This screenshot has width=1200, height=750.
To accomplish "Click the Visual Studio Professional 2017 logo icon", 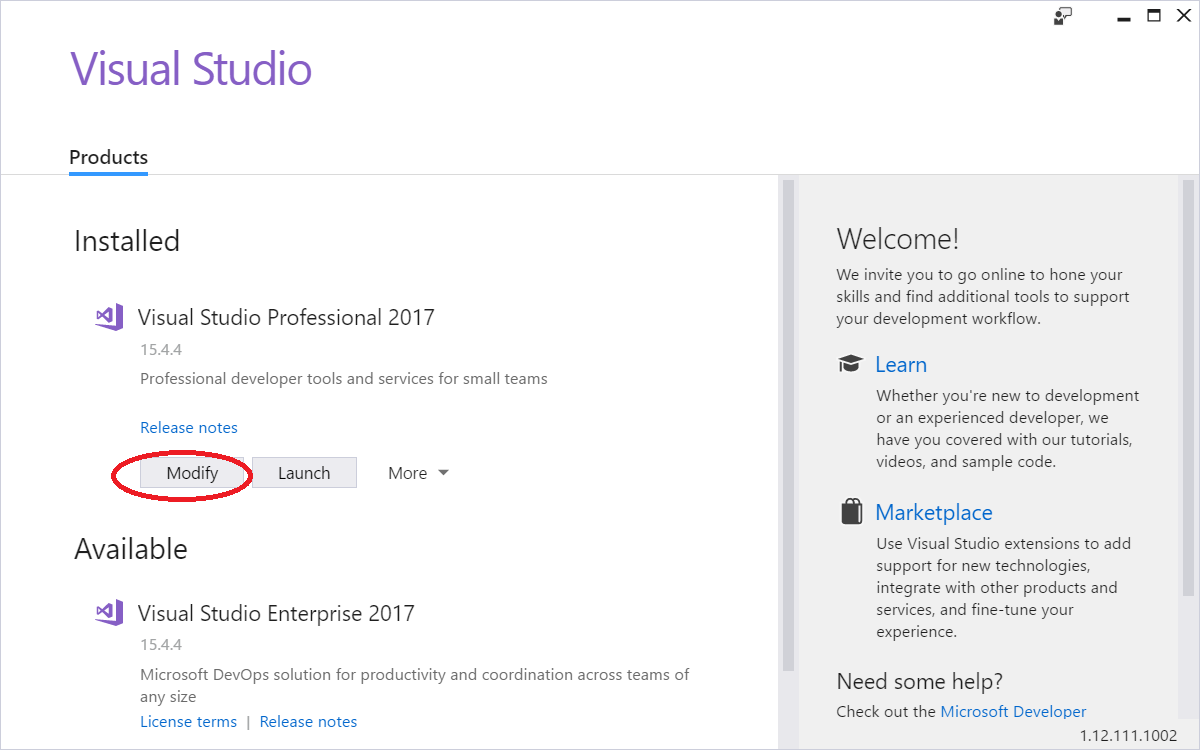I will (109, 318).
